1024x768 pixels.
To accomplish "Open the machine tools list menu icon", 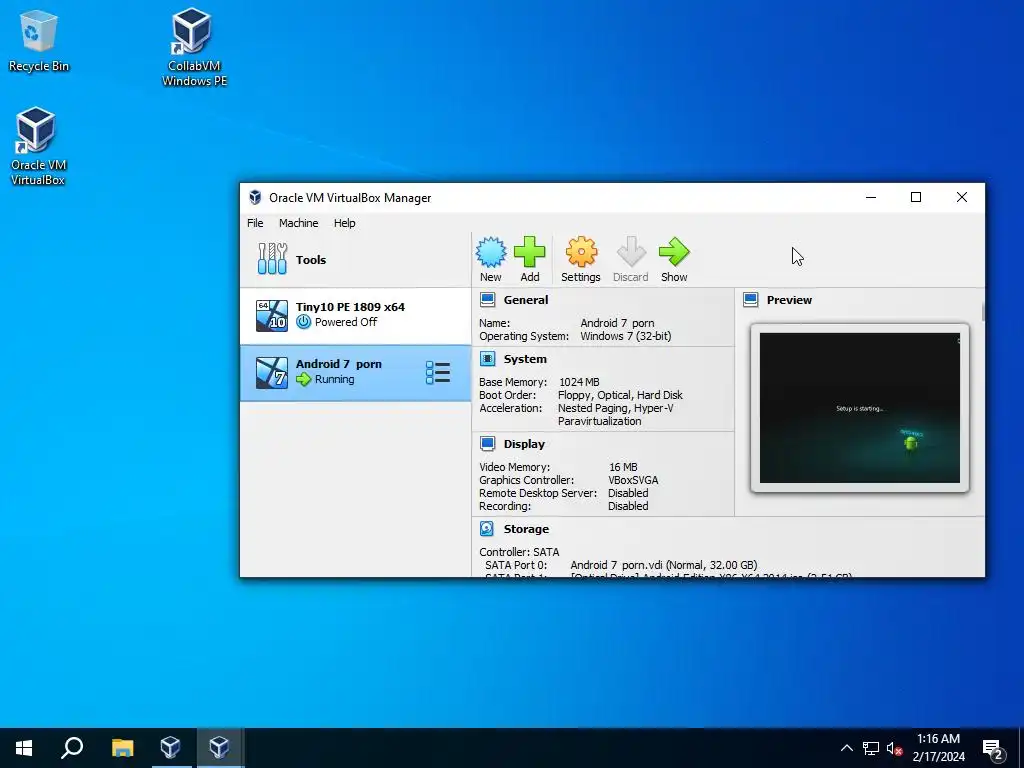I will 438,373.
